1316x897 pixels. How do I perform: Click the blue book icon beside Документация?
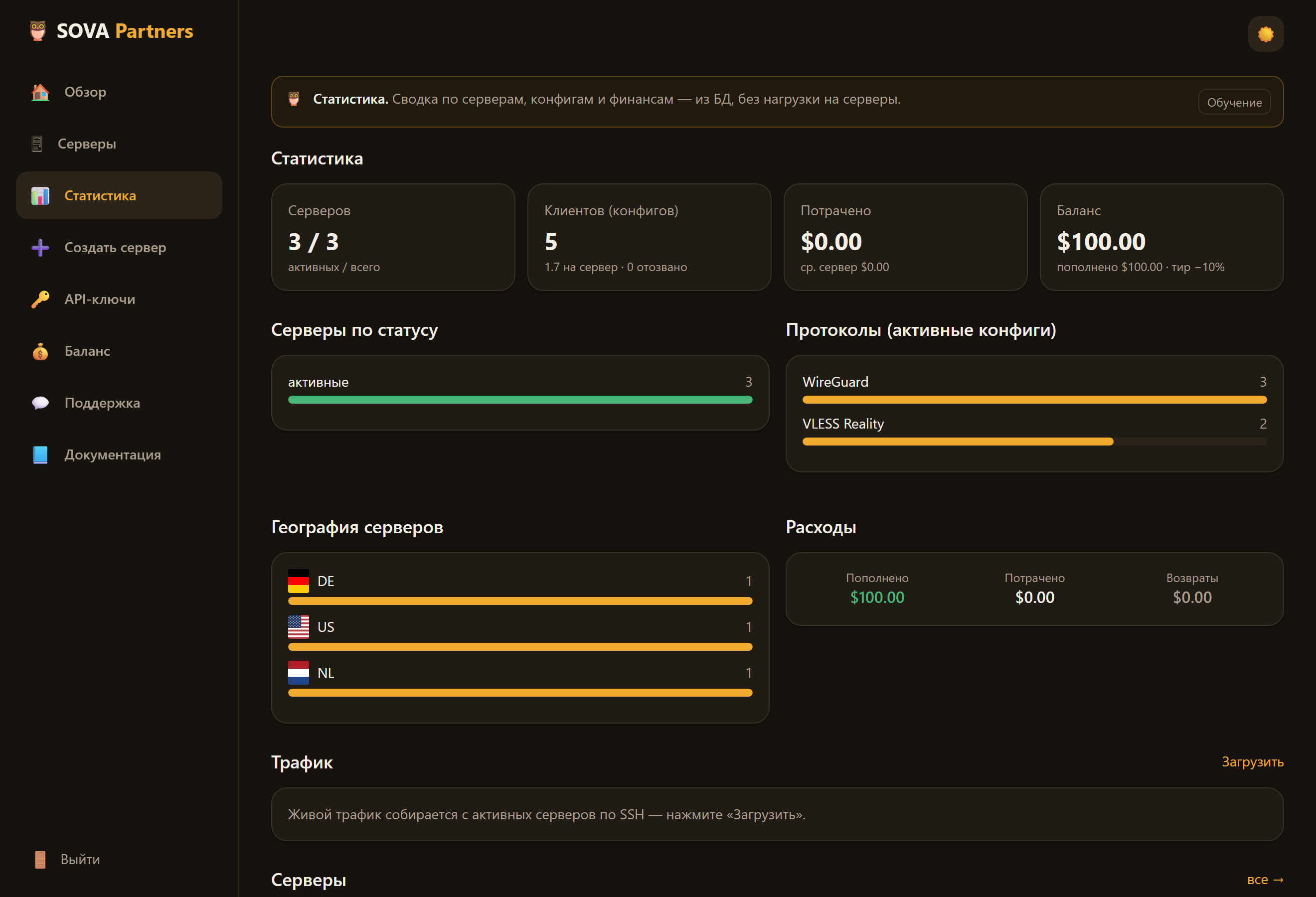[40, 455]
